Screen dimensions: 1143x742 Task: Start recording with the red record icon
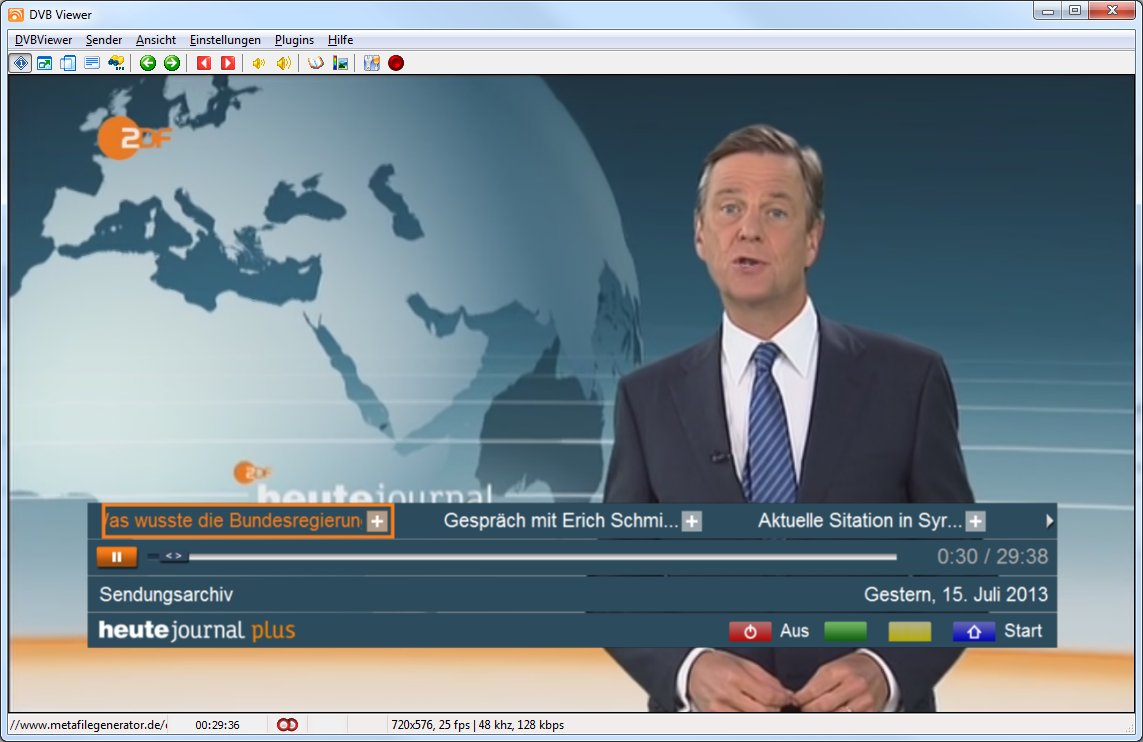click(x=396, y=63)
